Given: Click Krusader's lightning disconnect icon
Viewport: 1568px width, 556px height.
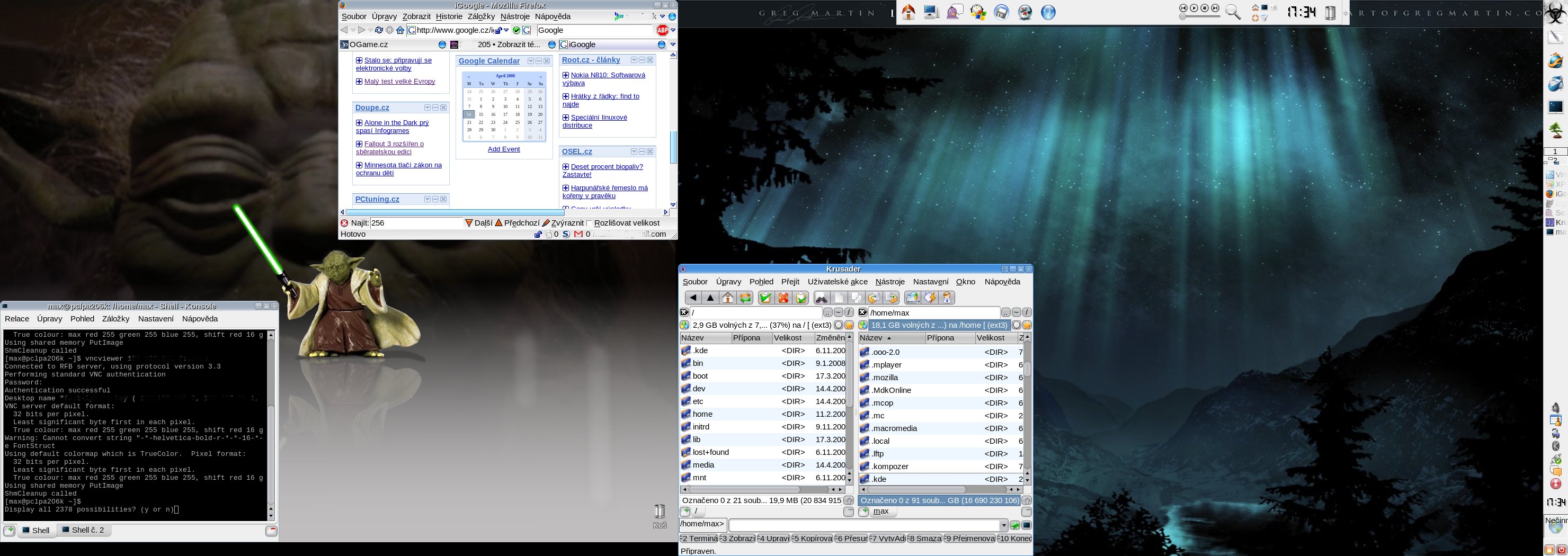Looking at the screenshot, I should pyautogui.click(x=930, y=298).
